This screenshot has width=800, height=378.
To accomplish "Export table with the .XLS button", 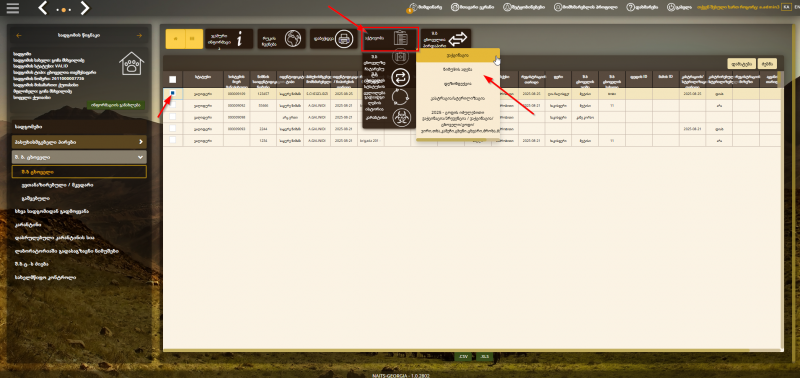I will [484, 357].
